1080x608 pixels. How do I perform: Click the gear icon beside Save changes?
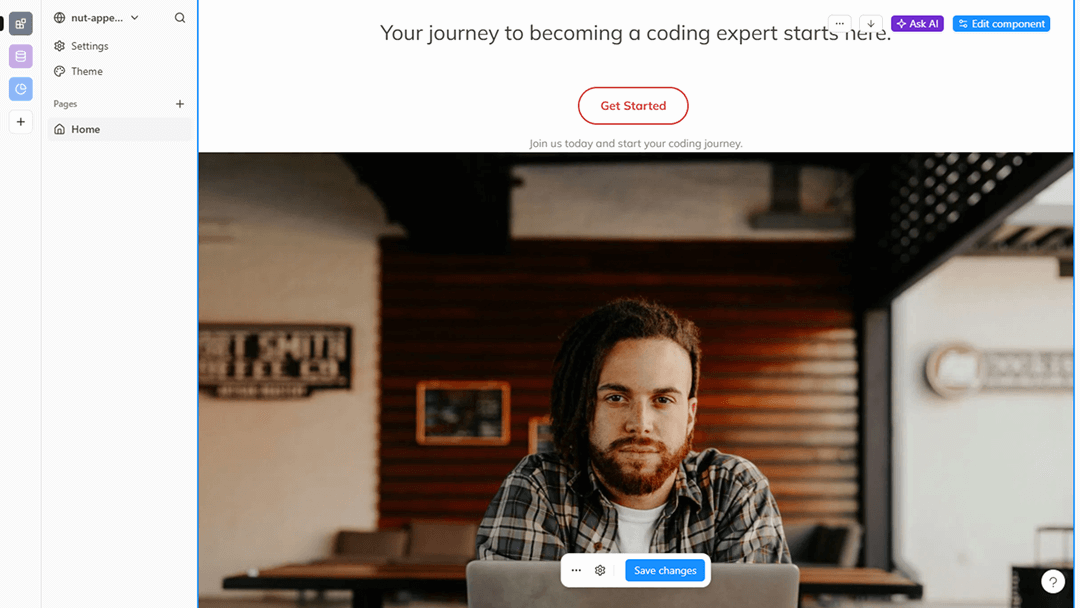click(x=600, y=570)
